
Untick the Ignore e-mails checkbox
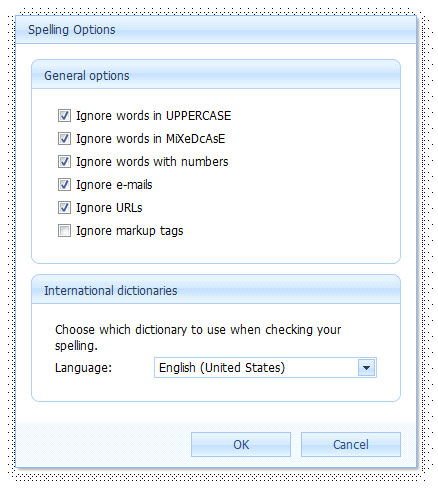point(64,185)
